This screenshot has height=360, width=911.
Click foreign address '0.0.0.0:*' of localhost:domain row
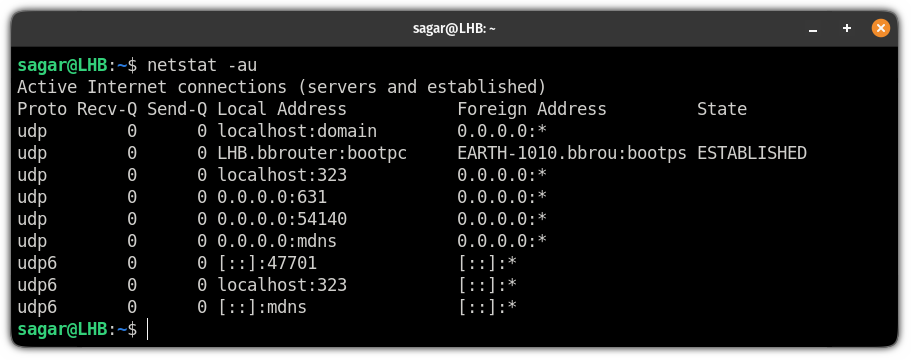click(x=502, y=131)
